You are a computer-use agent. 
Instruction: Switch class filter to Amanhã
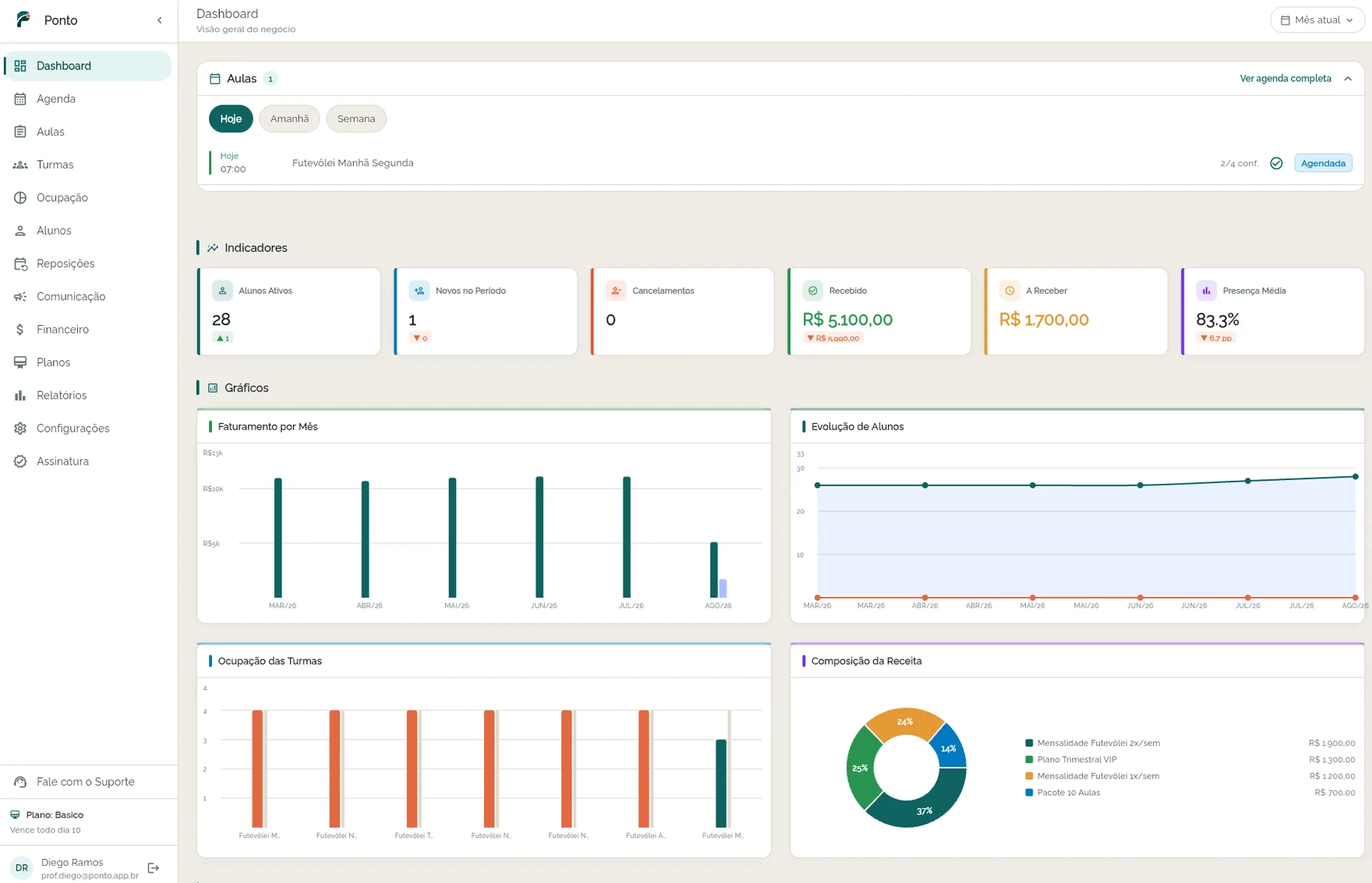[289, 118]
